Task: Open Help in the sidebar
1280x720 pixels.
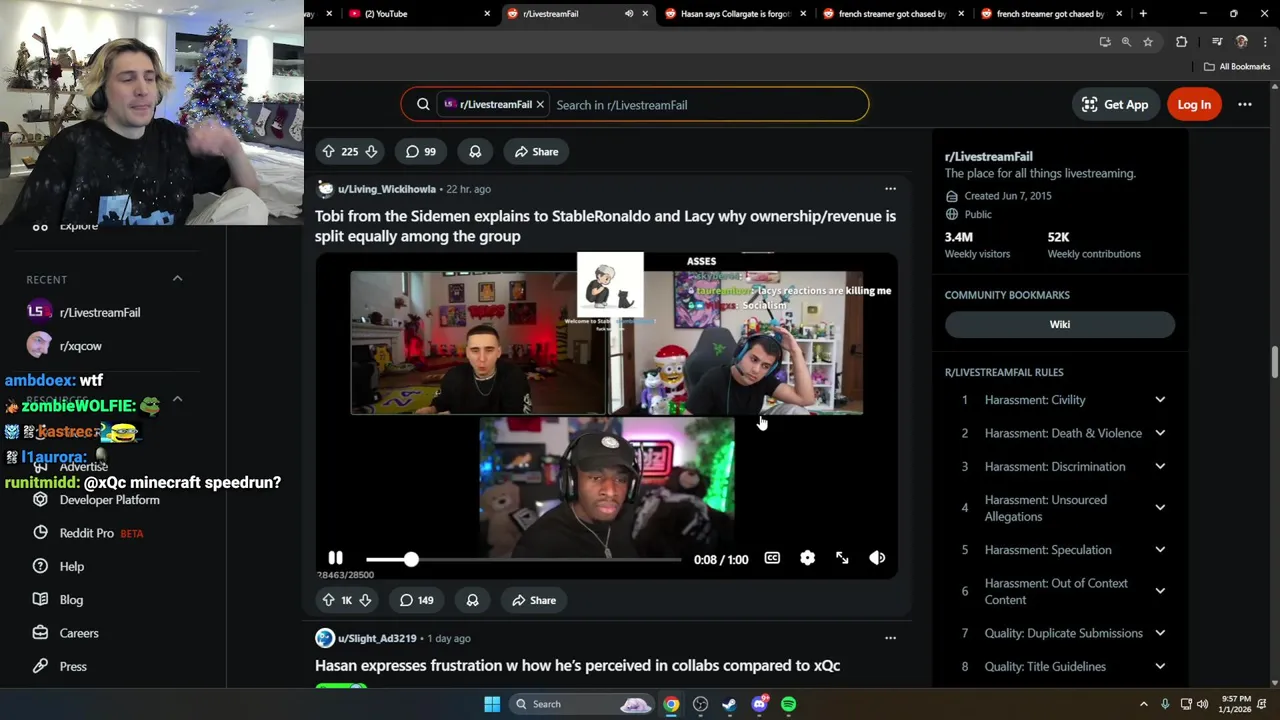Action: [x=71, y=566]
